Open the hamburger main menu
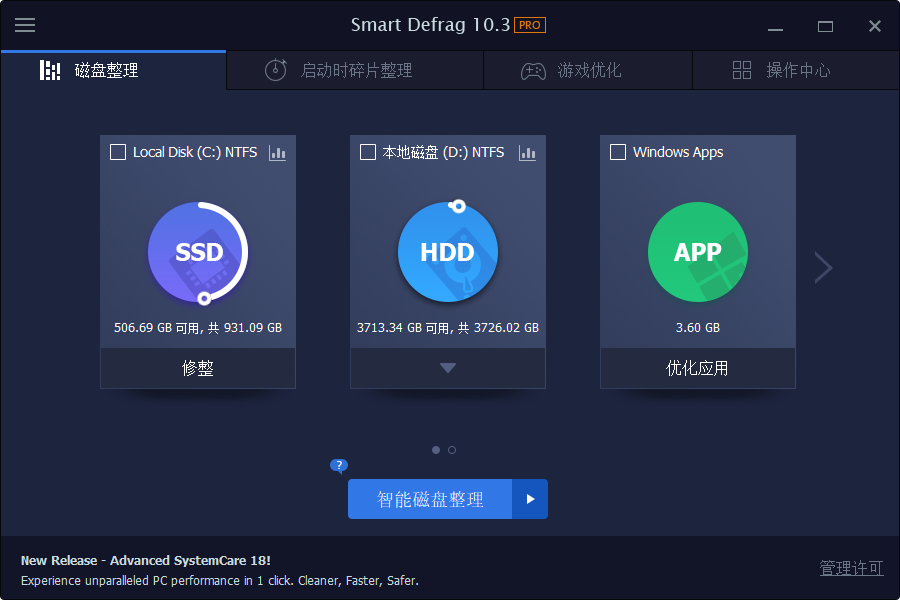The image size is (900, 600). [x=25, y=25]
